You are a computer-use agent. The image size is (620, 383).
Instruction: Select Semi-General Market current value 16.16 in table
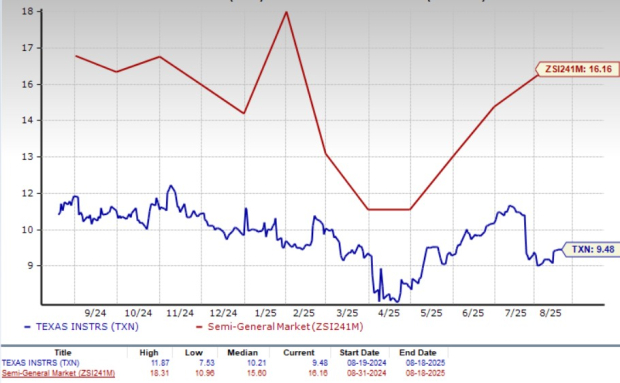318,373
